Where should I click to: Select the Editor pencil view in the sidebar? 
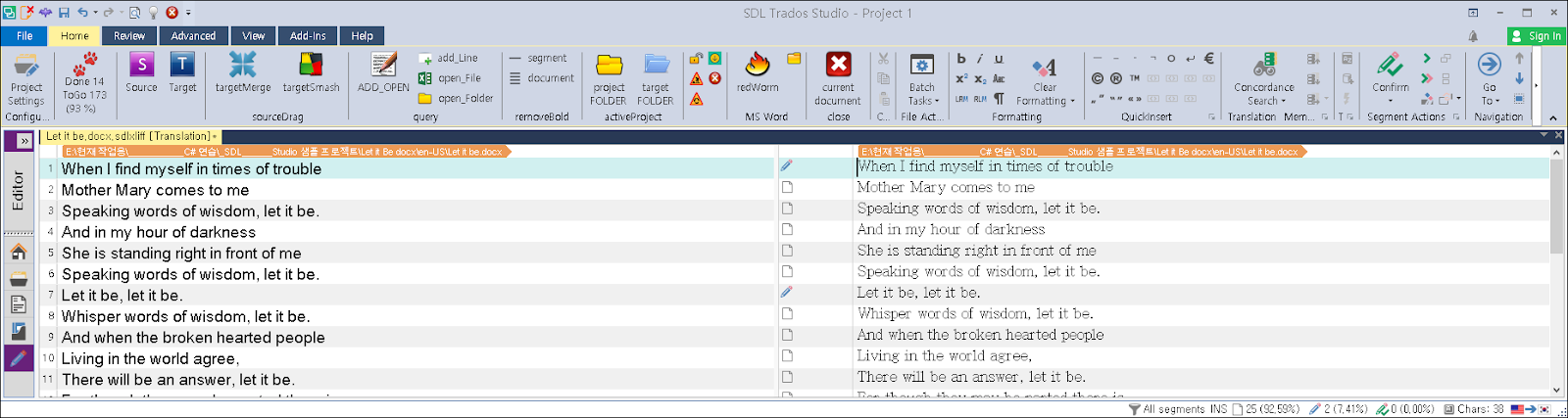(x=18, y=358)
